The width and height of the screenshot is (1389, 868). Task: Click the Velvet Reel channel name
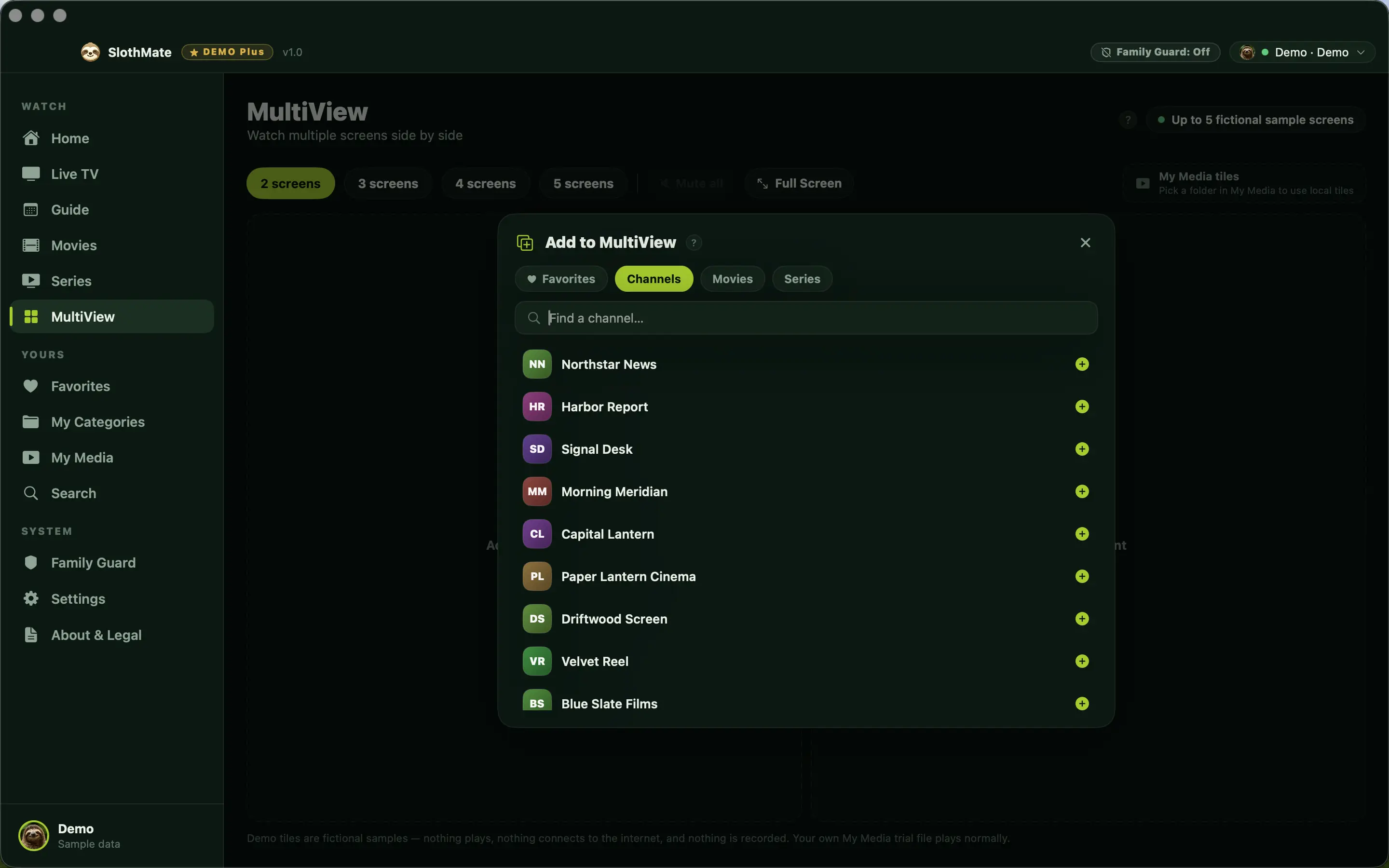pos(595,662)
